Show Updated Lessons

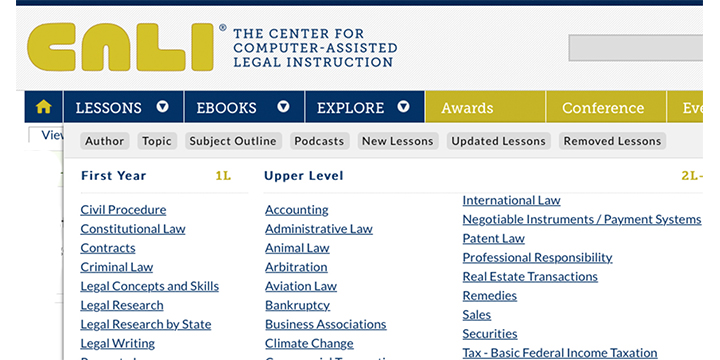point(499,141)
